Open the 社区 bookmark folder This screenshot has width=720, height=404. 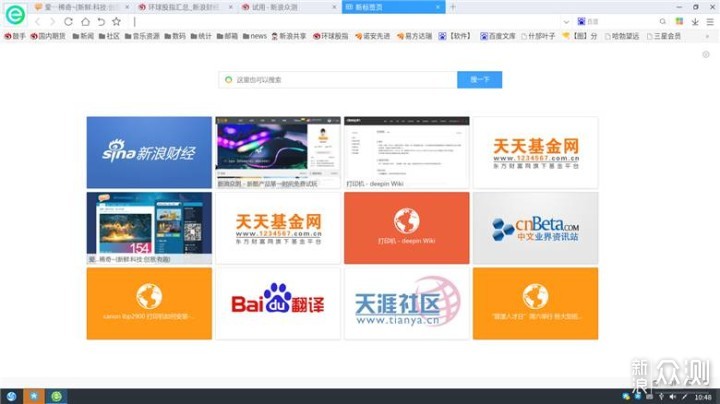coord(109,36)
